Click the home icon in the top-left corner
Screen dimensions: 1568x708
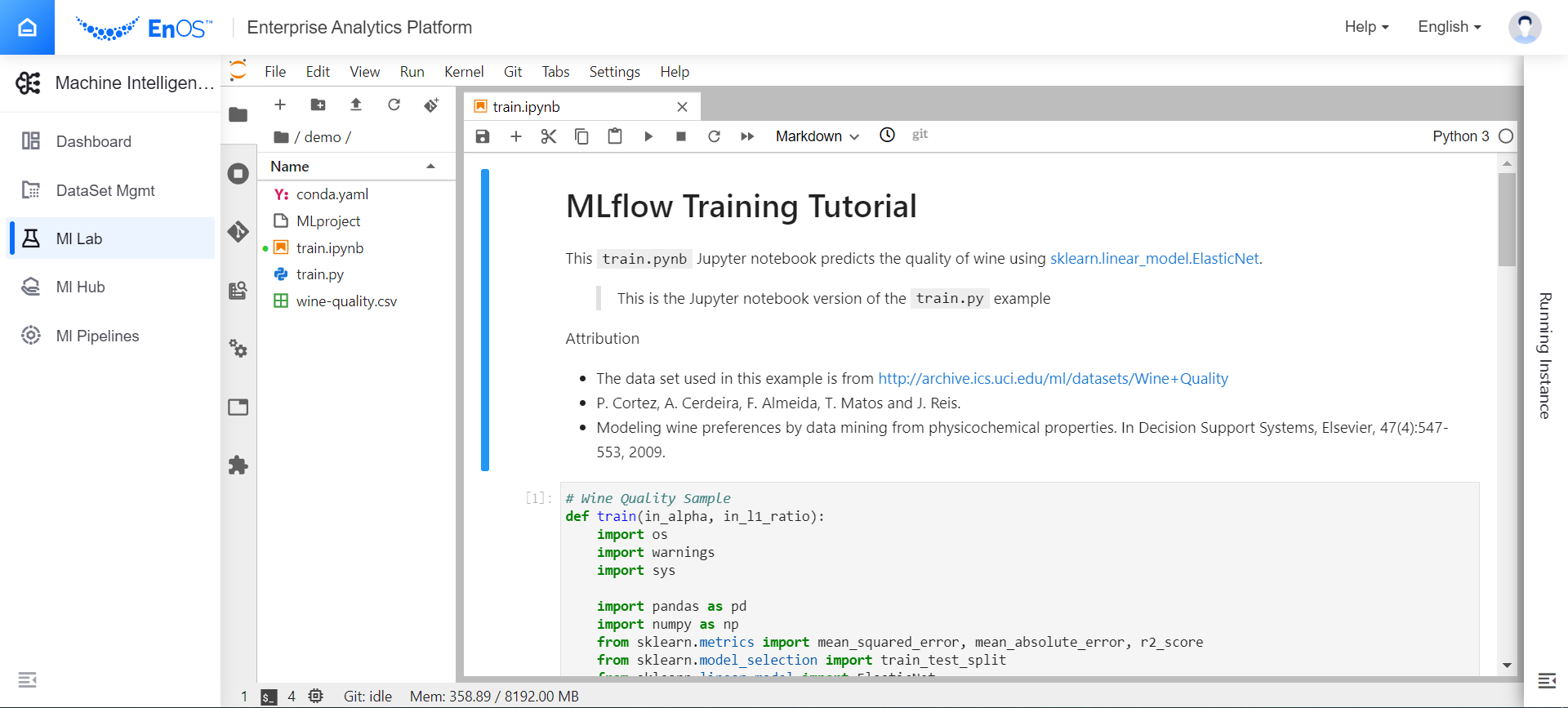point(27,27)
